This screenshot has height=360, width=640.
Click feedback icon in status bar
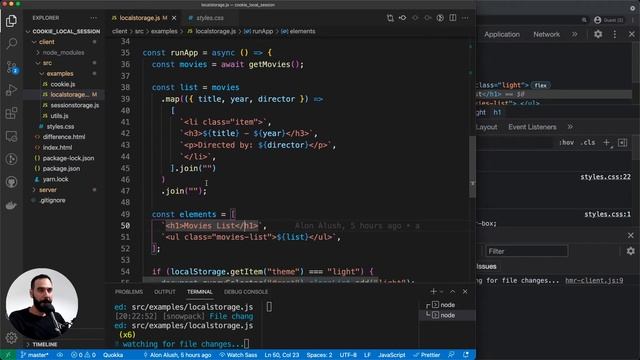pos(451,355)
